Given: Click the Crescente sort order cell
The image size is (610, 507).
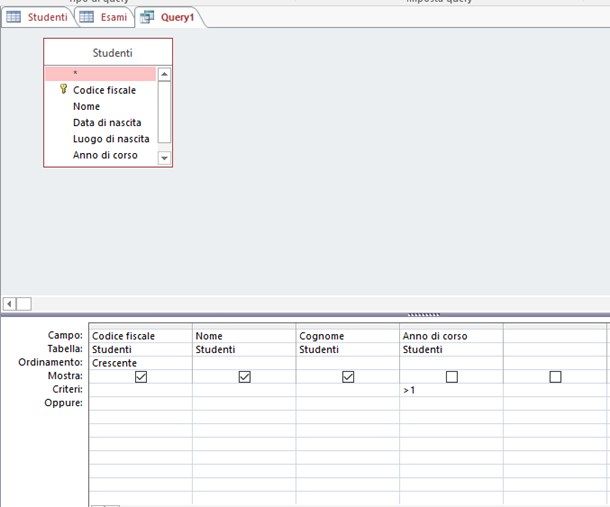Looking at the screenshot, I should coord(140,363).
